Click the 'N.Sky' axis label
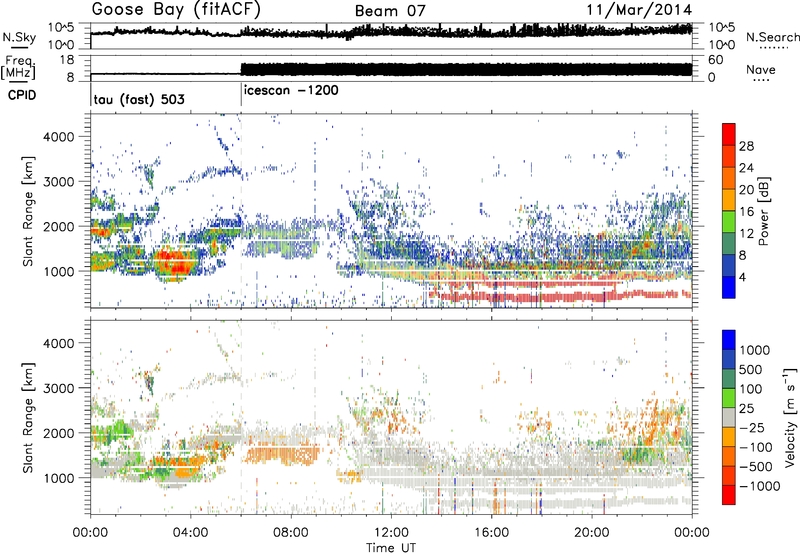 point(19,37)
